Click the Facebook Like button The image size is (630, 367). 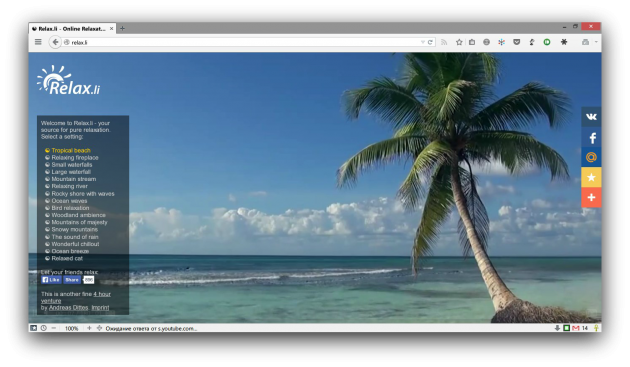51,280
